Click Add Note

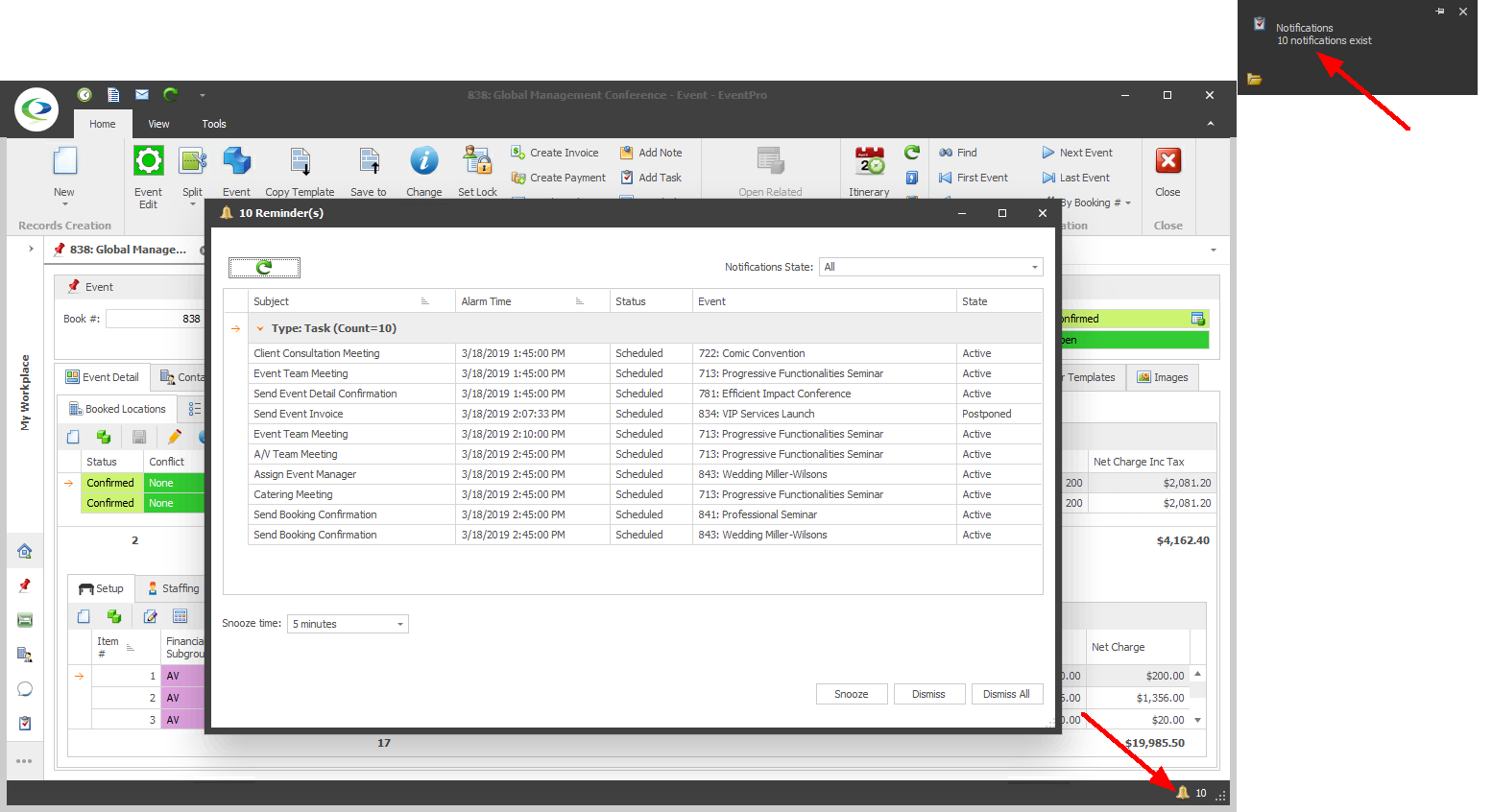651,153
